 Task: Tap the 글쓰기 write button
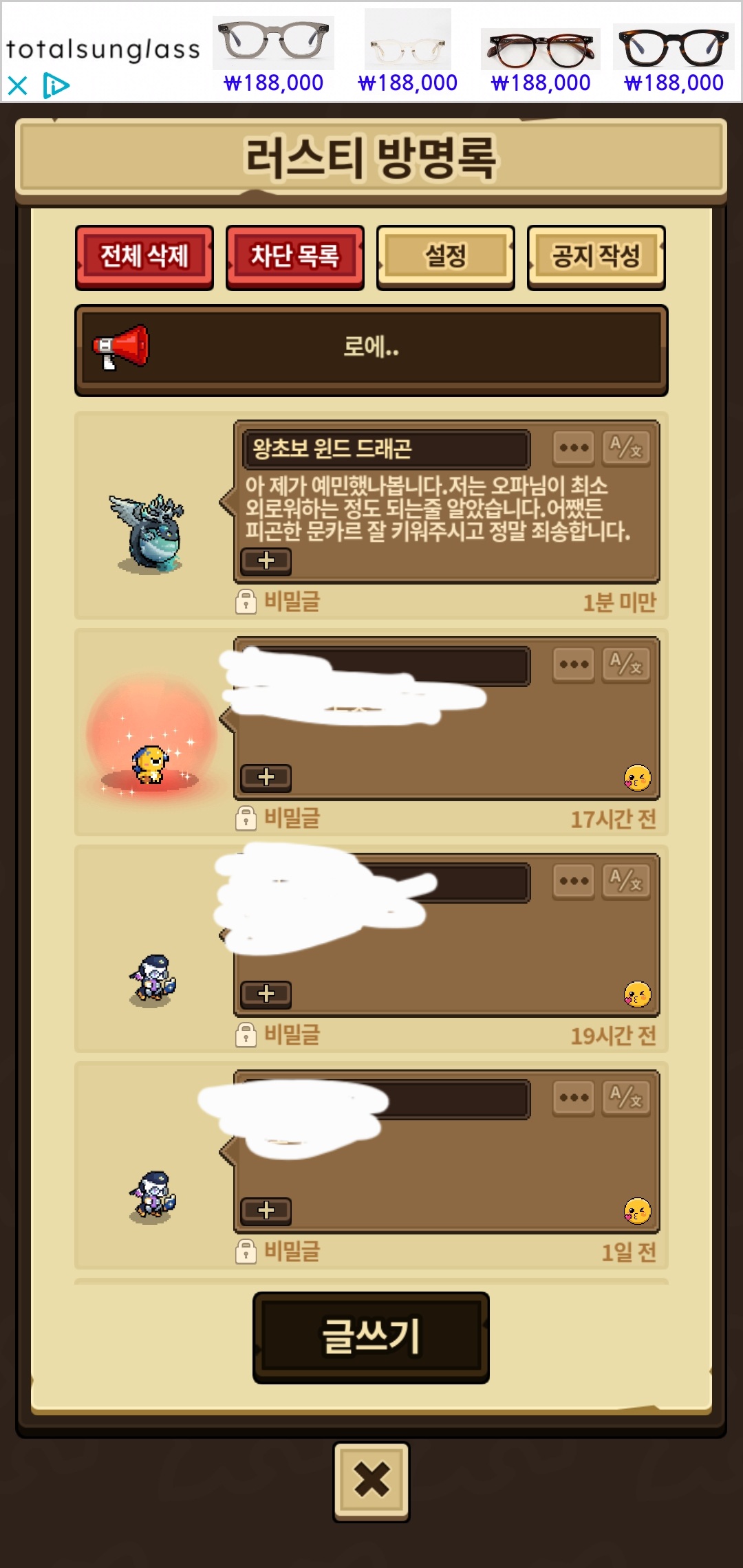[371, 1337]
